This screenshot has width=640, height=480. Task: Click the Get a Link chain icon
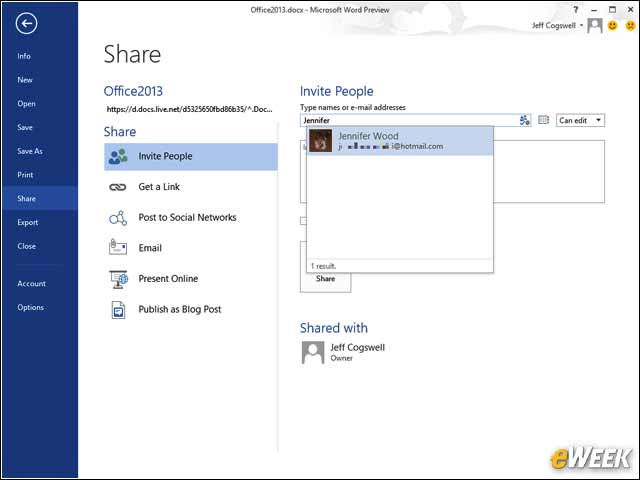click(x=118, y=187)
